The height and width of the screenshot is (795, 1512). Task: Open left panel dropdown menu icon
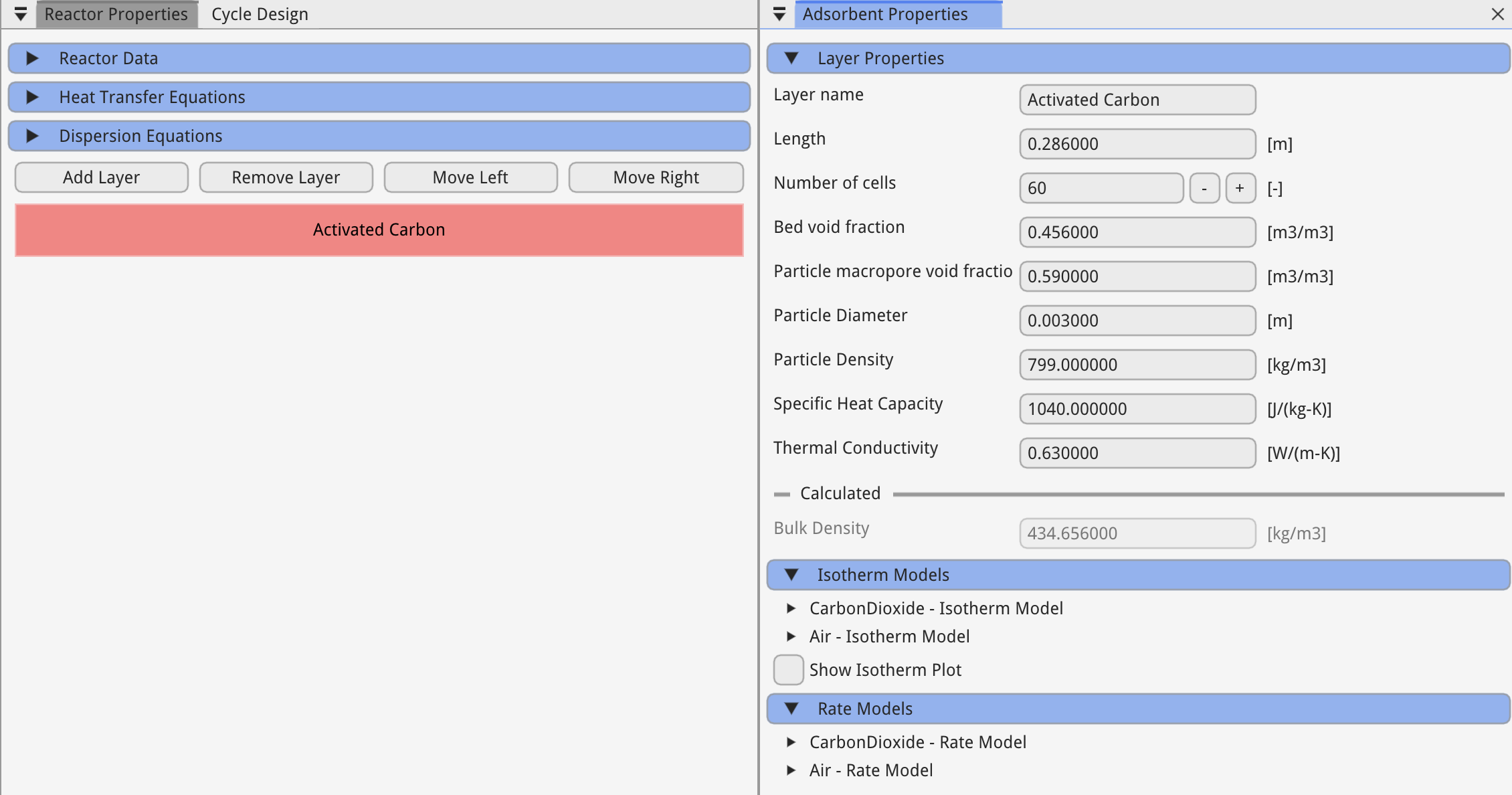(x=21, y=14)
